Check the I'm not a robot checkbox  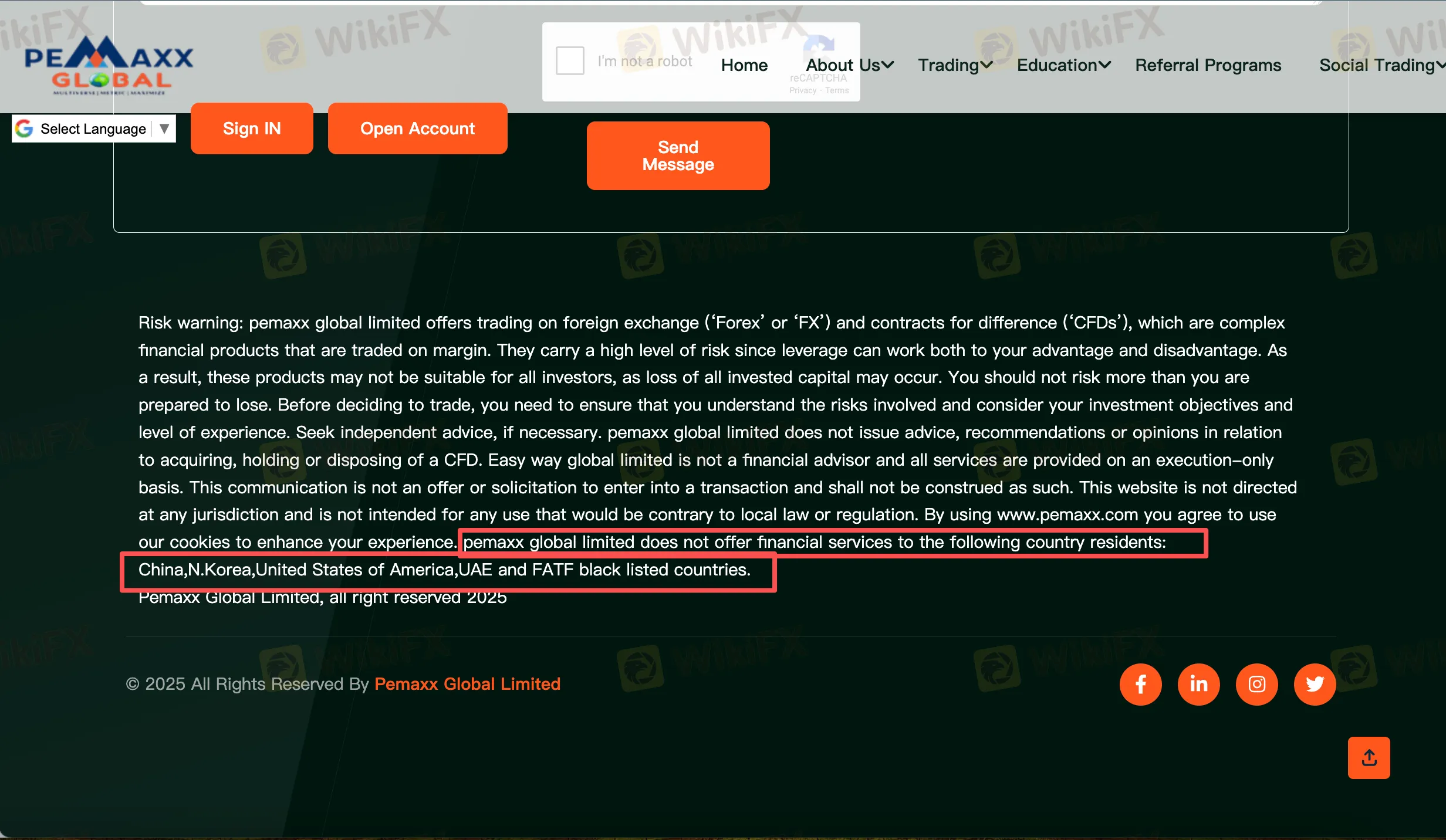coord(570,61)
